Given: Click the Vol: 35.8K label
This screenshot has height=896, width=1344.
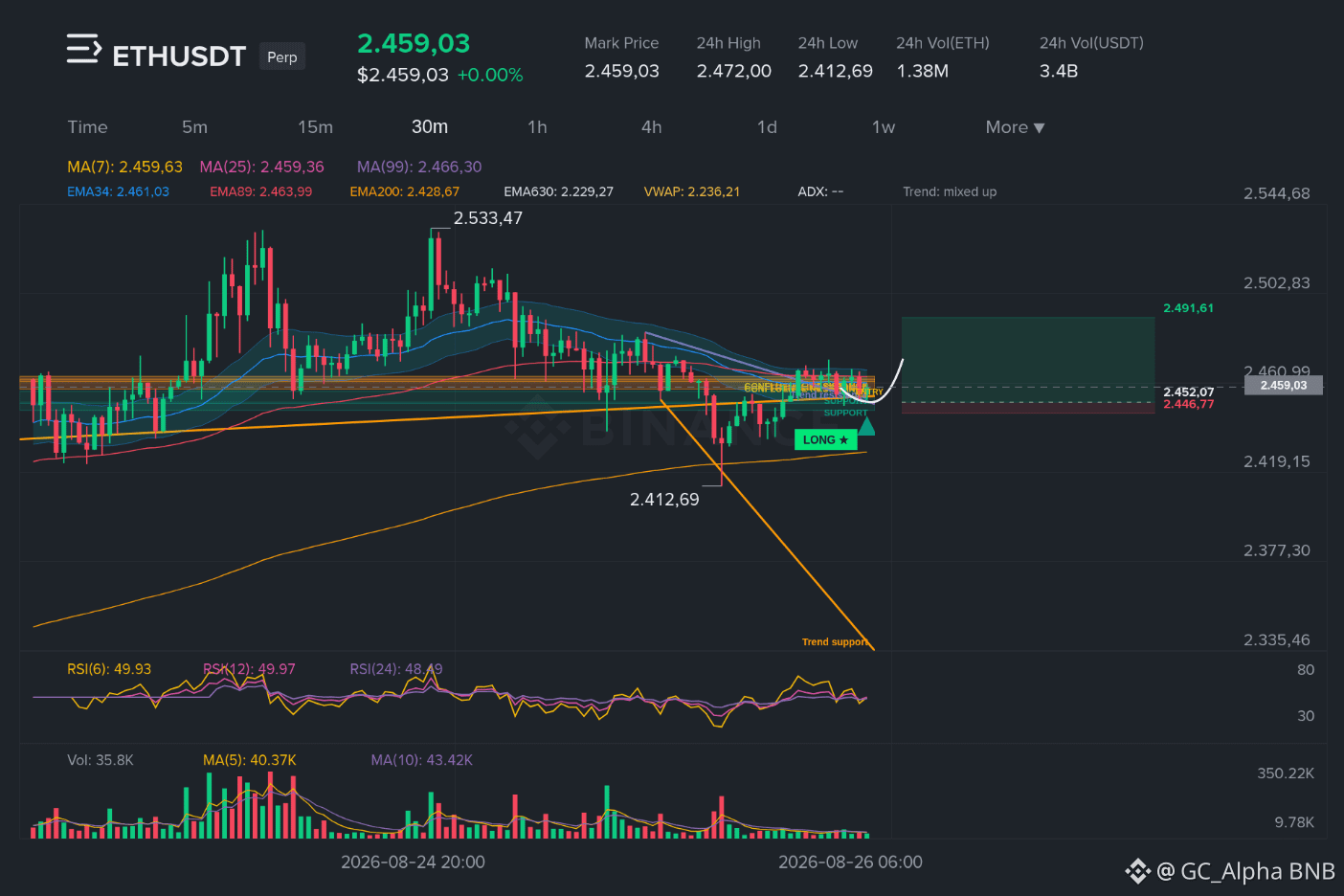Looking at the screenshot, I should click(101, 760).
